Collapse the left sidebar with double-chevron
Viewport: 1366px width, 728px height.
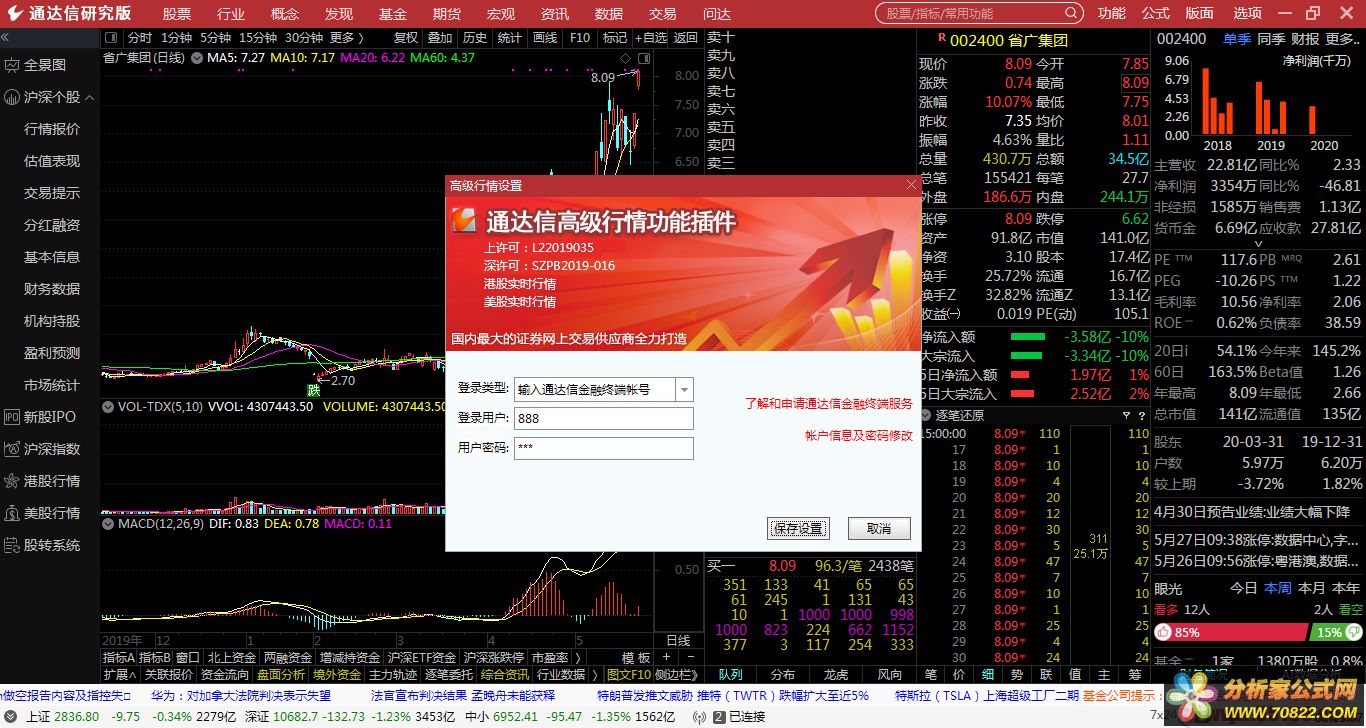point(6,37)
